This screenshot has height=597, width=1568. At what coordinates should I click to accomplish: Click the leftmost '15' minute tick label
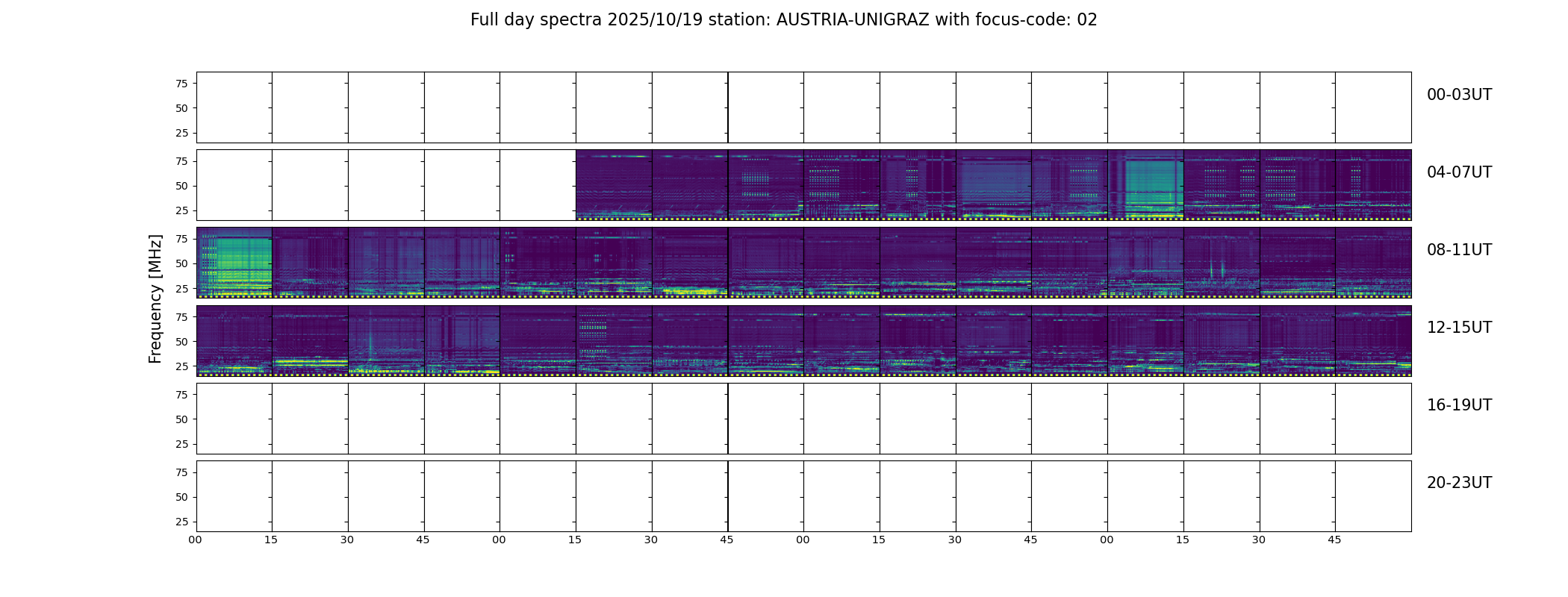(271, 540)
